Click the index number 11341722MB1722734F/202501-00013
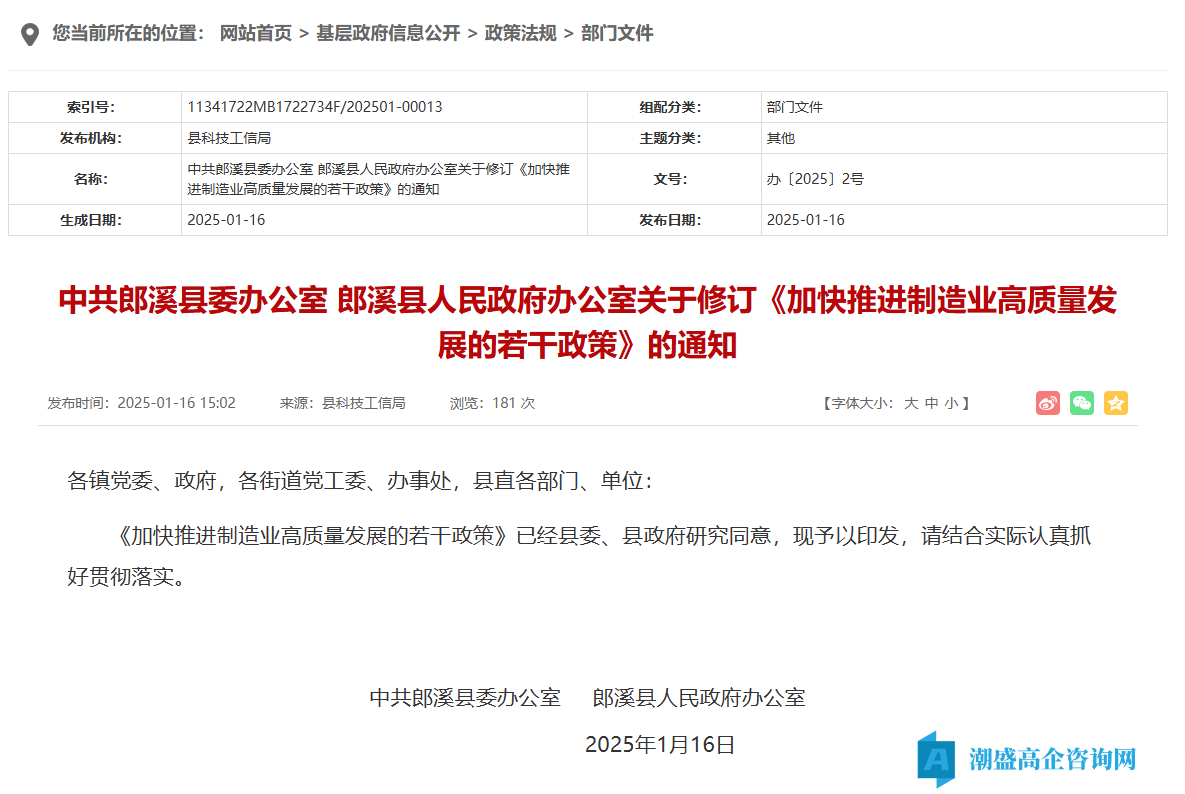Screen dimensions: 1185x794 point(315,107)
